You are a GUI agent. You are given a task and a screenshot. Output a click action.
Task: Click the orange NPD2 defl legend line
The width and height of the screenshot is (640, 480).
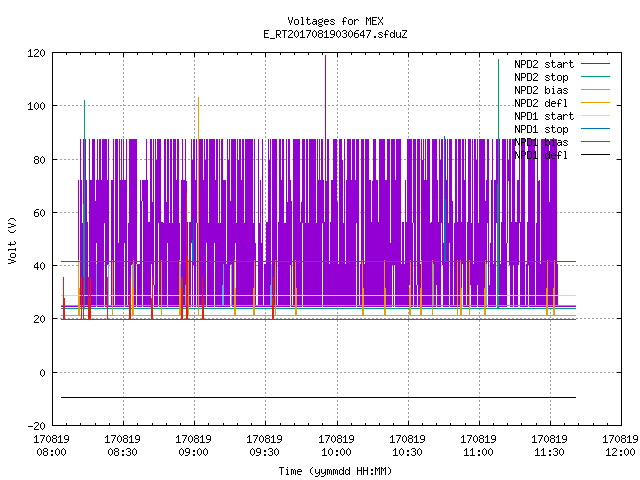[596, 102]
